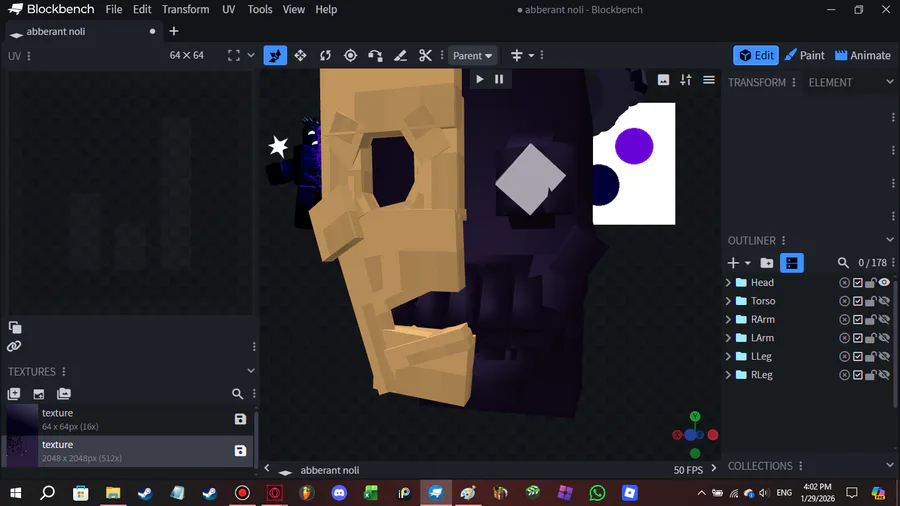The image size is (900, 506).
Task: Search textures with magnifier icon
Action: (x=237, y=394)
